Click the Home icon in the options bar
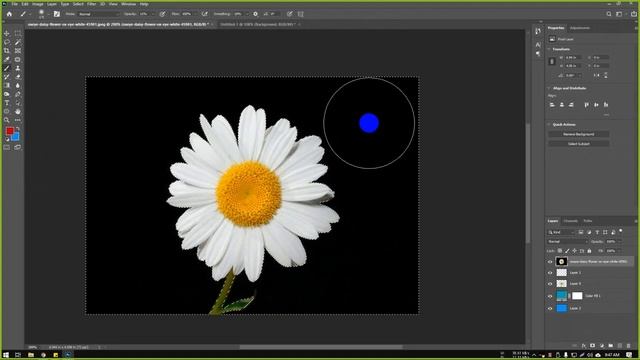The height and width of the screenshot is (360, 640). click(x=9, y=14)
